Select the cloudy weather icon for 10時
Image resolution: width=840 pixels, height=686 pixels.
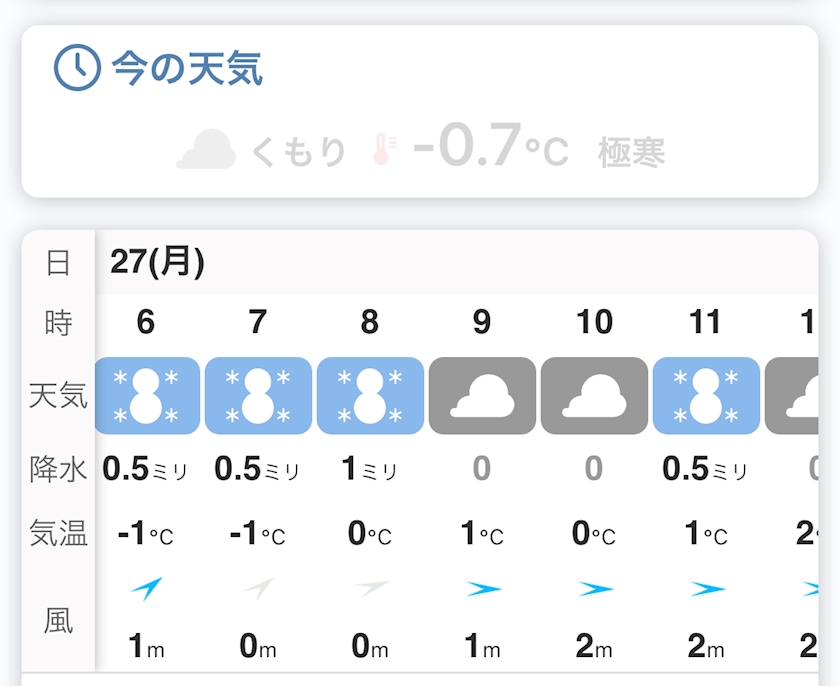(594, 395)
